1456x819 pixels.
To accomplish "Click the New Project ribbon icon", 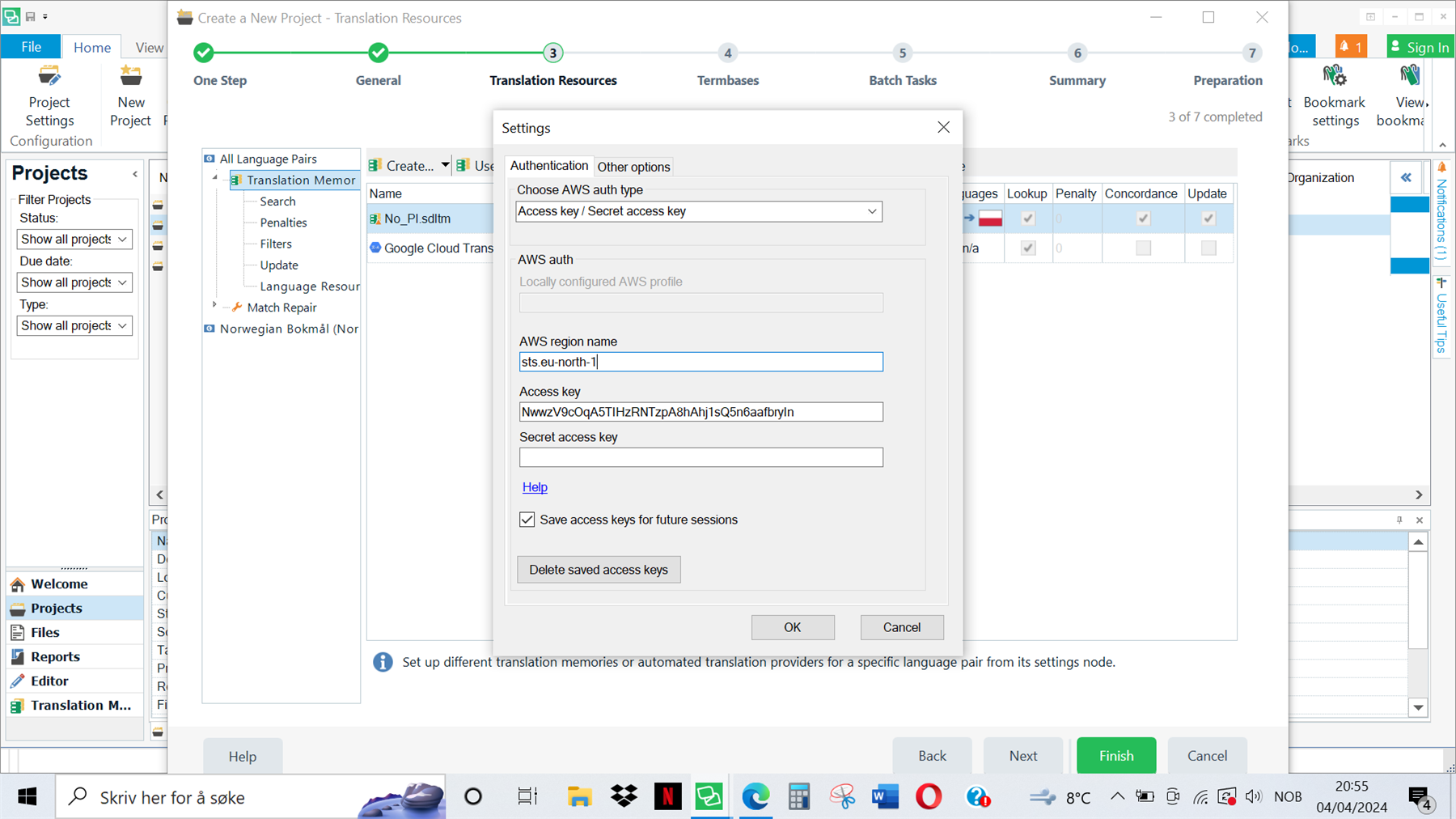I will click(x=130, y=96).
